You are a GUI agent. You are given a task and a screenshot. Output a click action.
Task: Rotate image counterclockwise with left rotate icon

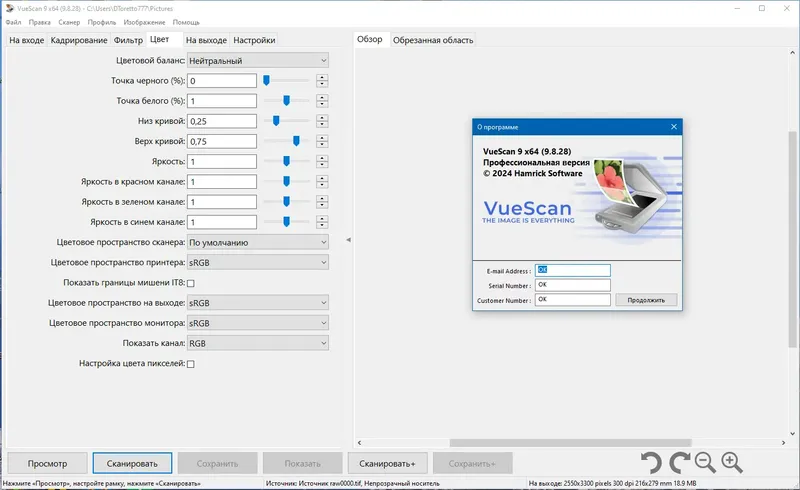pos(651,463)
